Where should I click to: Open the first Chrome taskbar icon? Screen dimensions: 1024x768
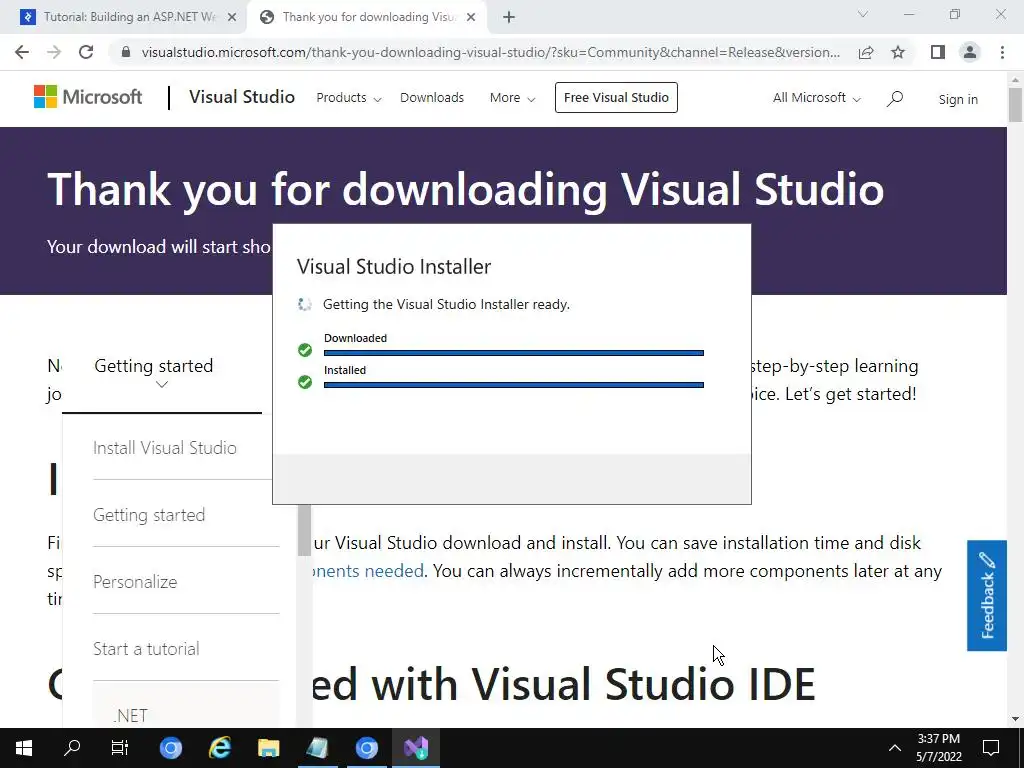coord(171,748)
